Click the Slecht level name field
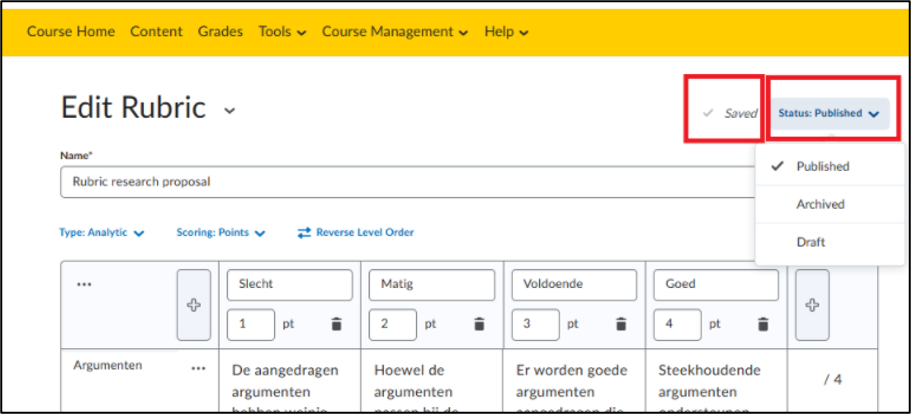This screenshot has width=912, height=414. click(x=289, y=284)
